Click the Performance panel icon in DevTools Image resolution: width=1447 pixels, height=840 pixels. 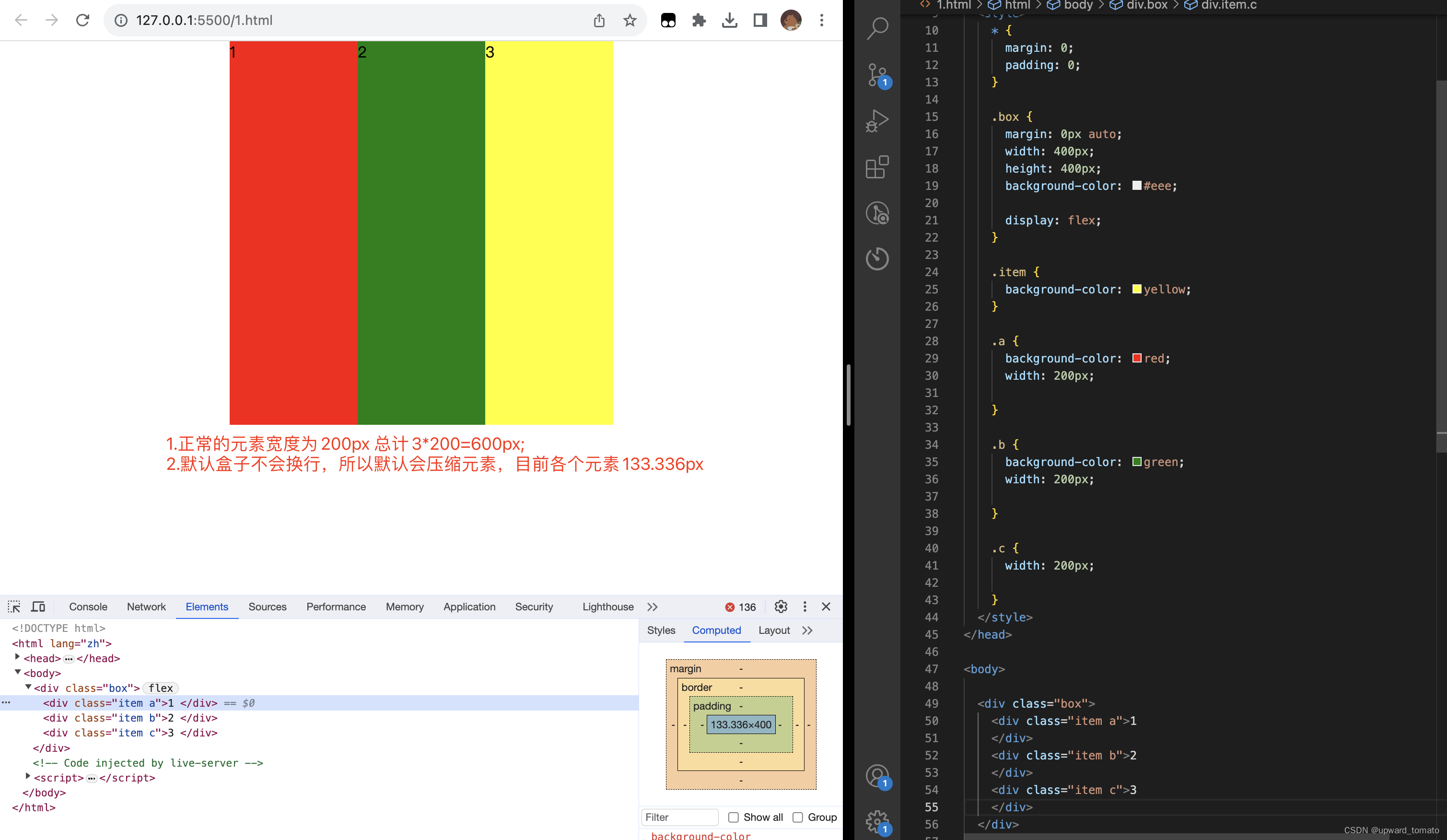click(336, 607)
